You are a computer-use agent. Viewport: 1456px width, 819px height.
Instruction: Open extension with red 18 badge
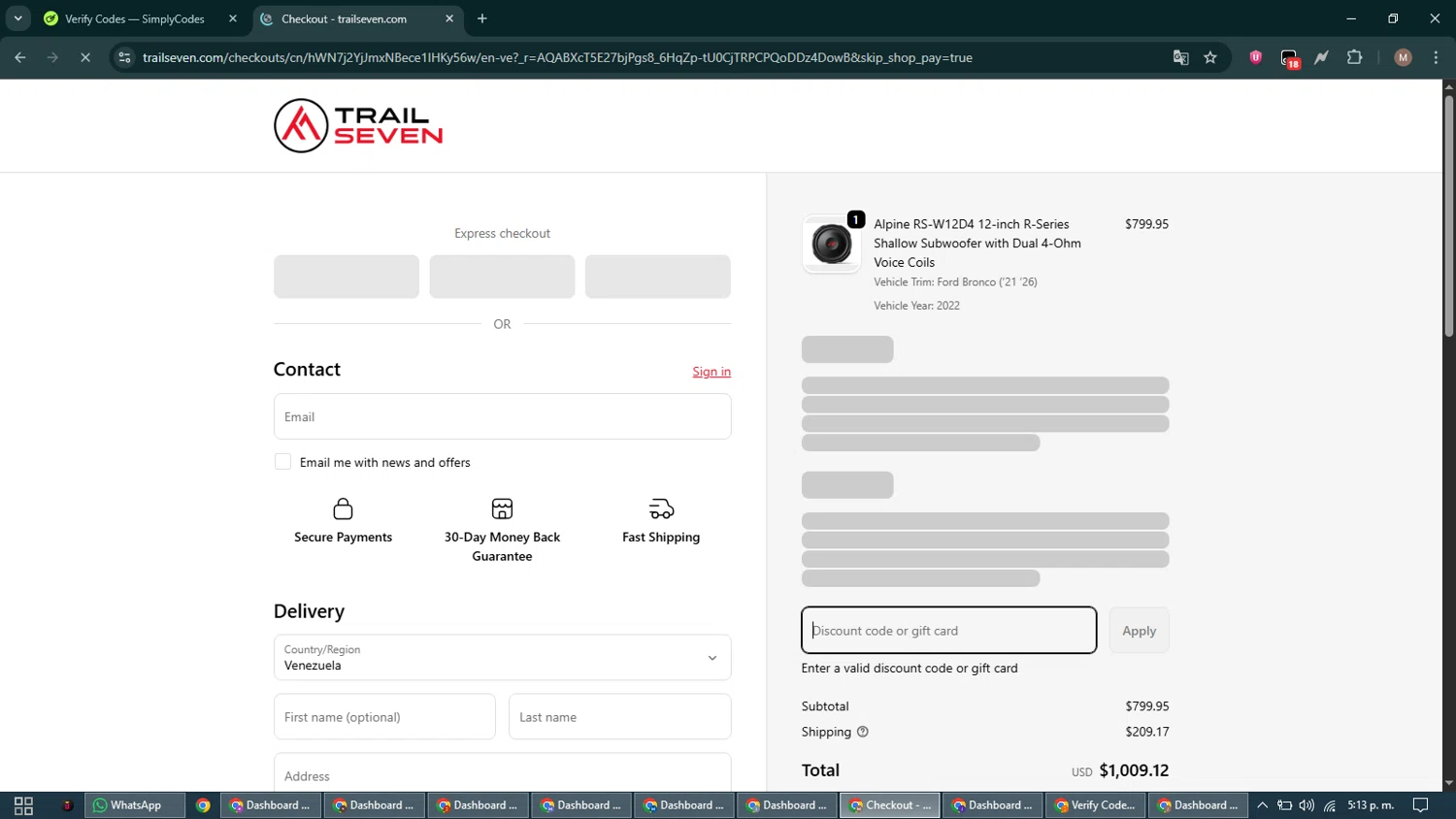point(1289,58)
